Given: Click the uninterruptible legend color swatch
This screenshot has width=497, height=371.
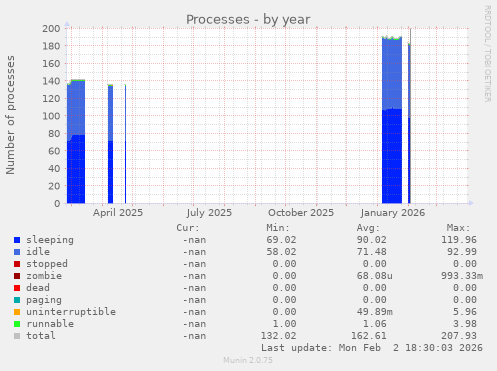Looking at the screenshot, I should tap(17, 312).
